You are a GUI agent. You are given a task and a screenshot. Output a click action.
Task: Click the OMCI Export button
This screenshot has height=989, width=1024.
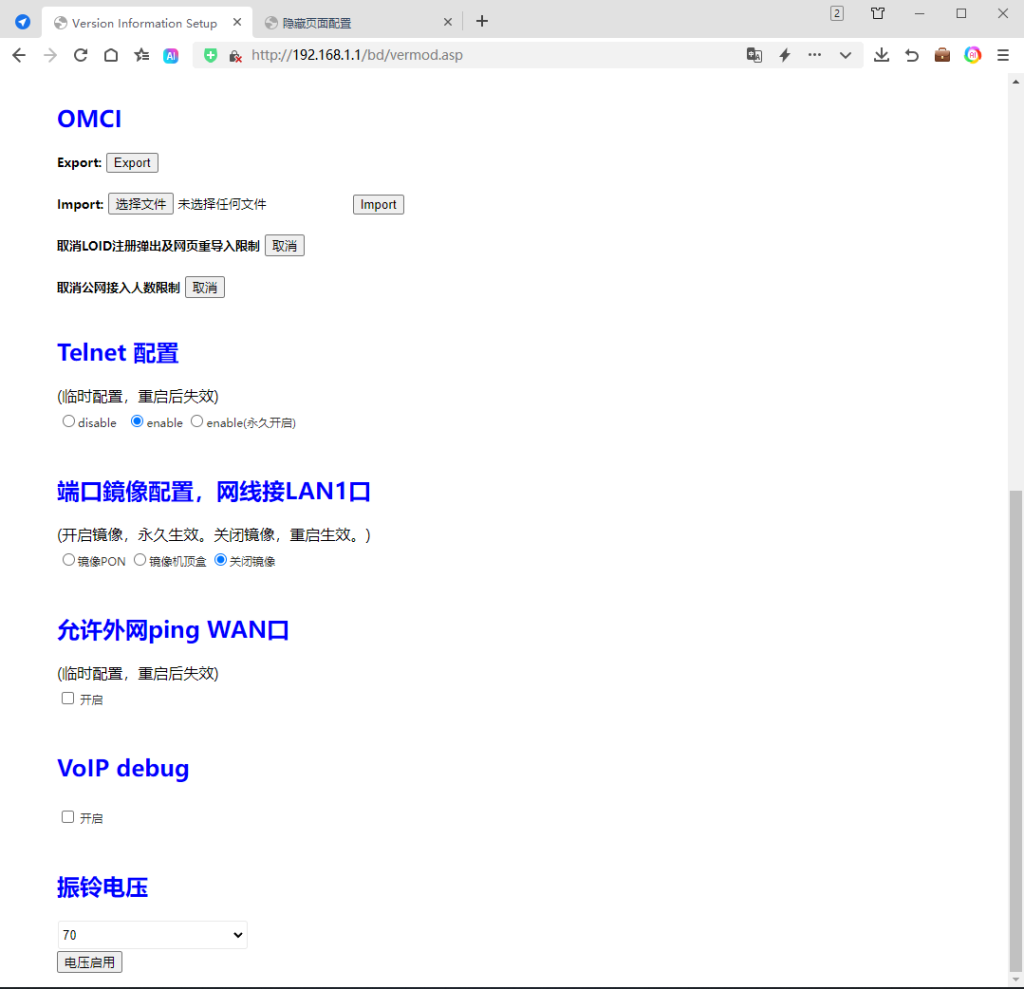[x=132, y=163]
